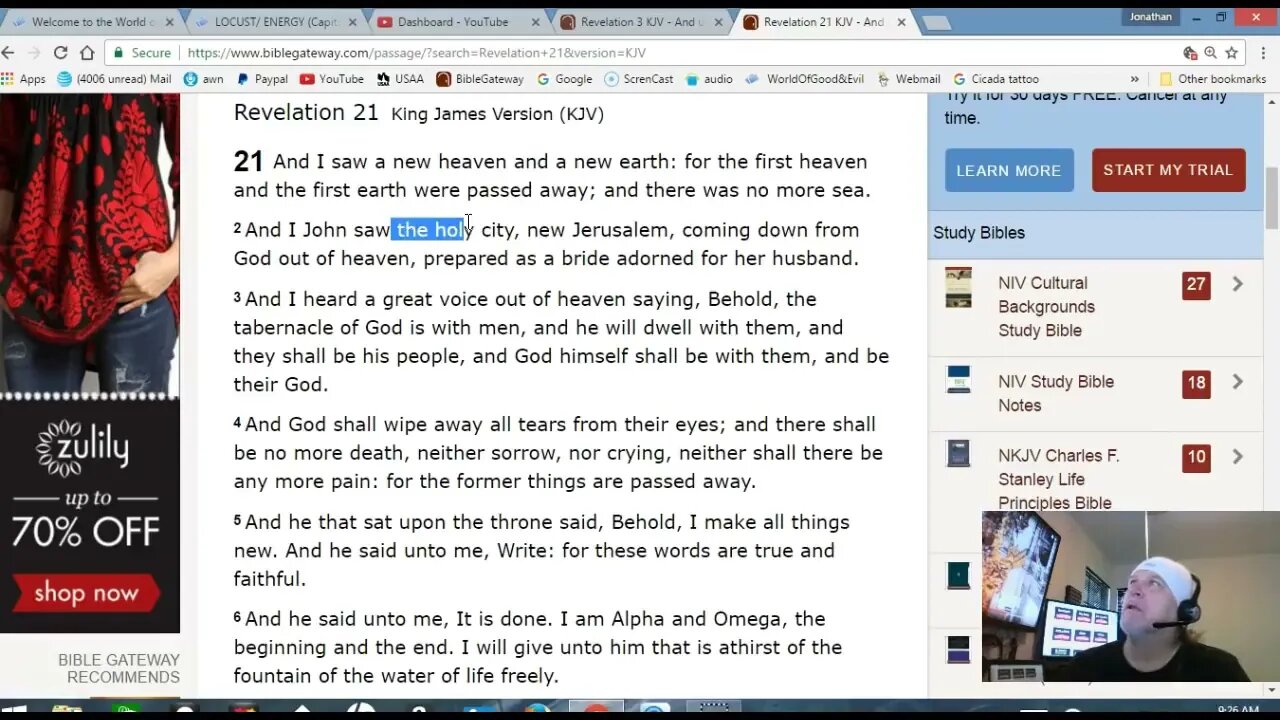
Task: Open NIV Cultural Backgrounds Study Bible thumbnail
Action: 958,287
